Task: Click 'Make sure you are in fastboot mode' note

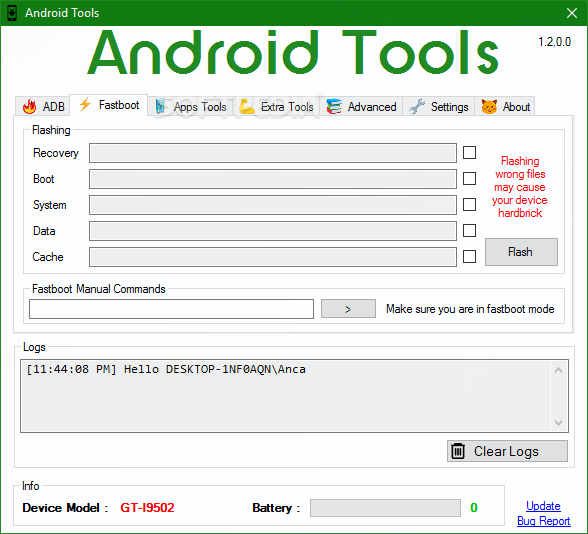Action: click(x=470, y=309)
